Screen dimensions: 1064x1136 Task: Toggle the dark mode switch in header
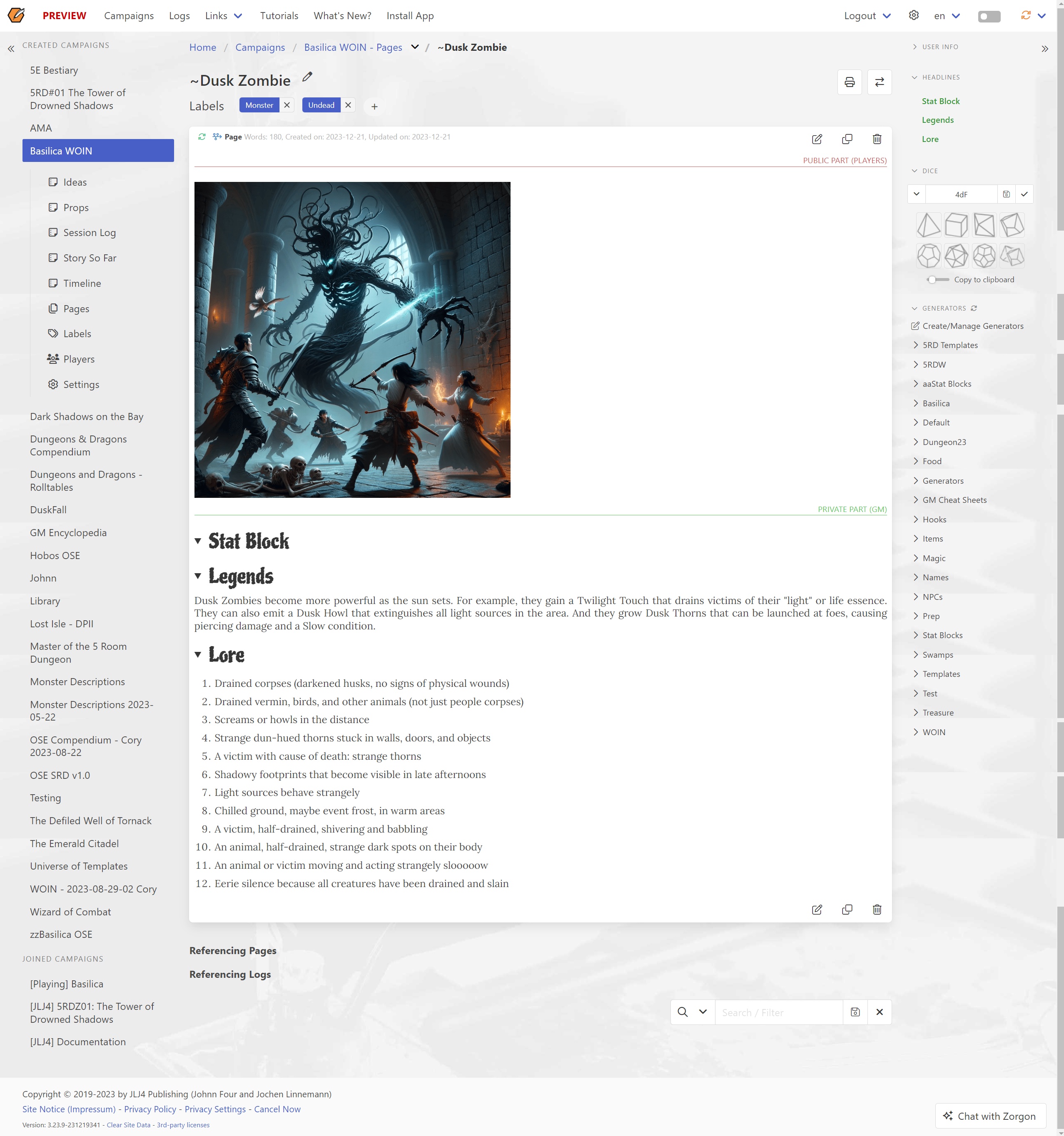(x=989, y=16)
